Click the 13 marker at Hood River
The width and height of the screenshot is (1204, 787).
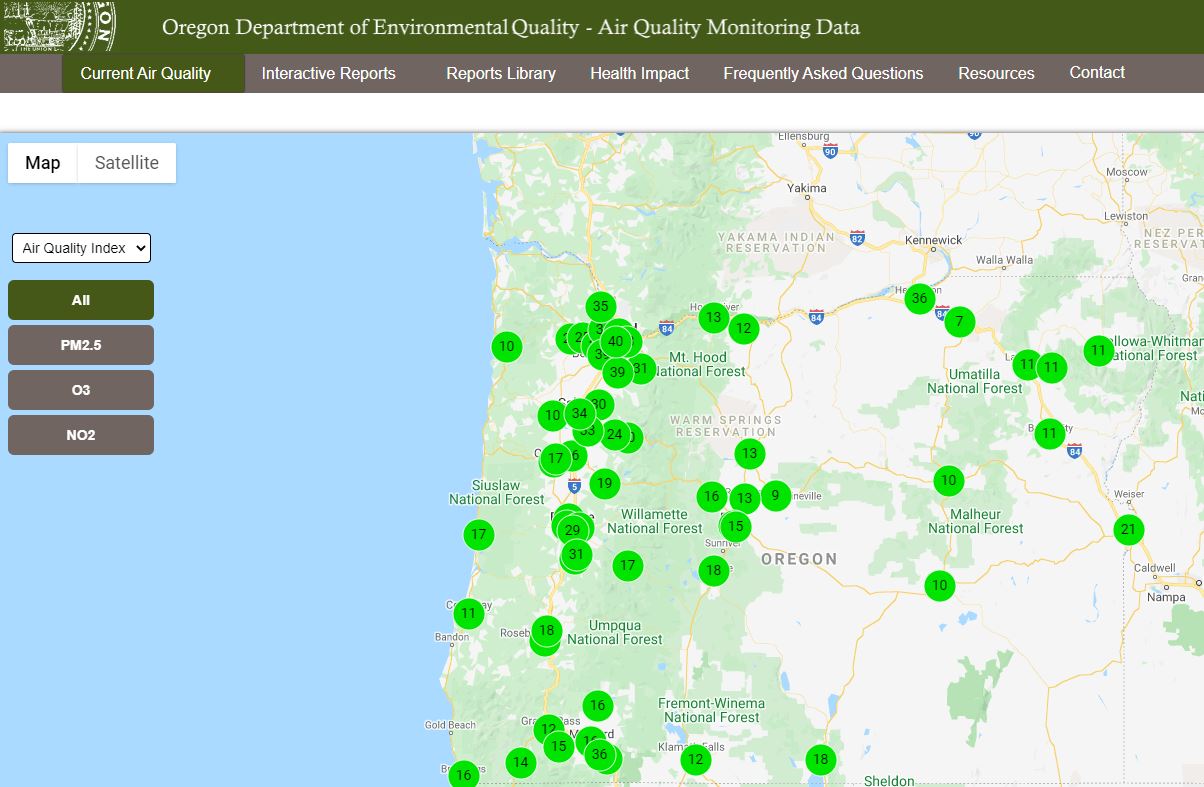[713, 318]
